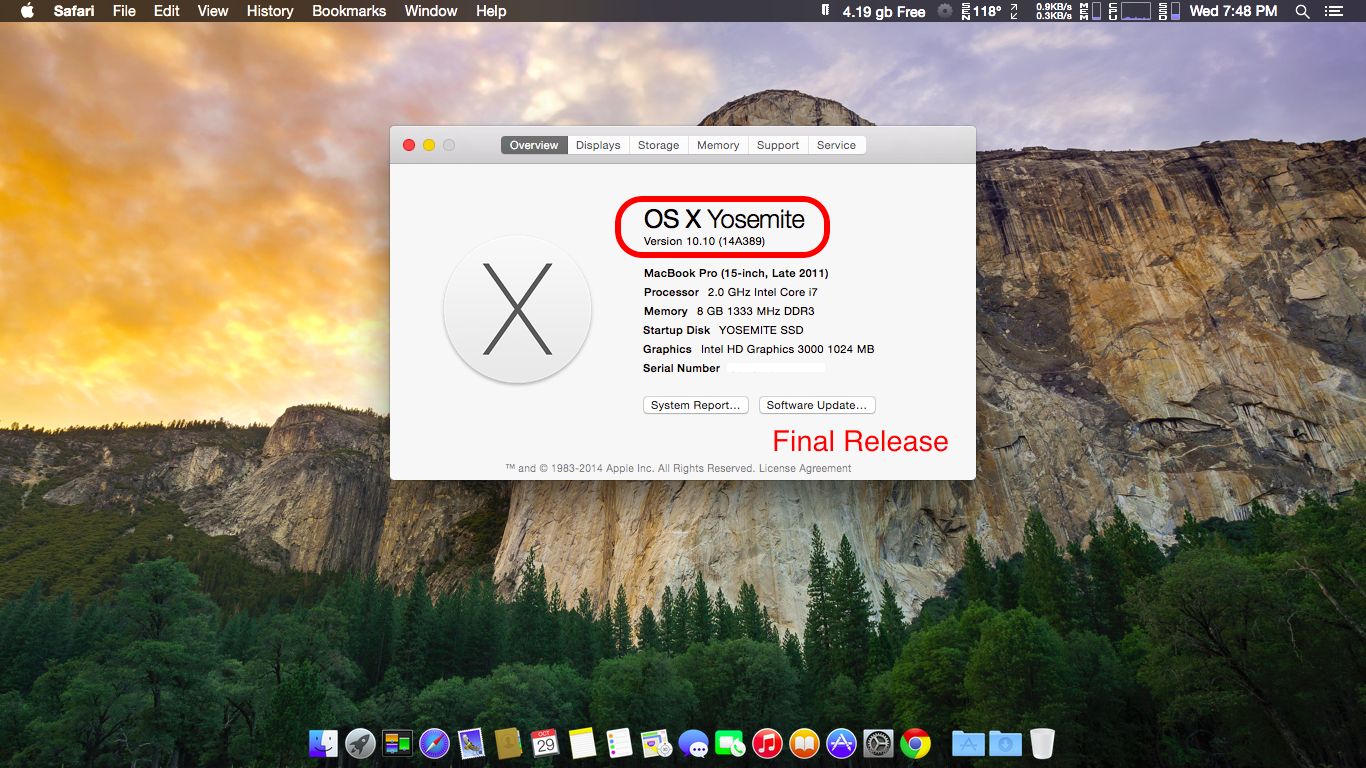Open the Bookmarks menu

[349, 11]
